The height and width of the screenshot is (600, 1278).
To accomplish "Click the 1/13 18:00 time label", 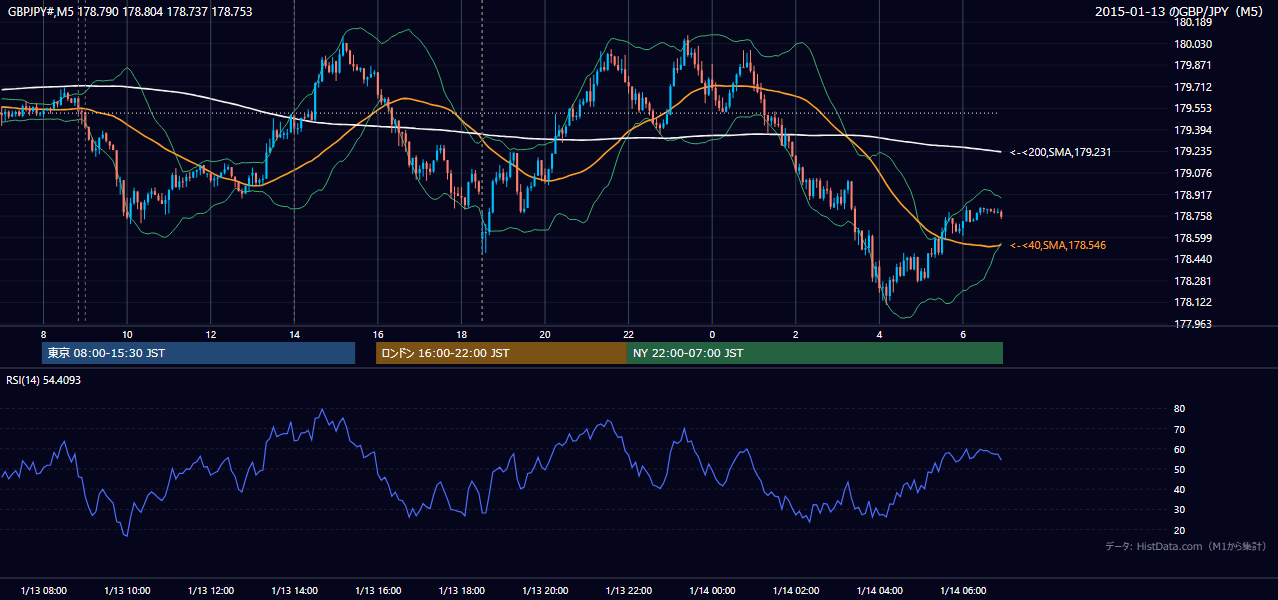I will 461,591.
